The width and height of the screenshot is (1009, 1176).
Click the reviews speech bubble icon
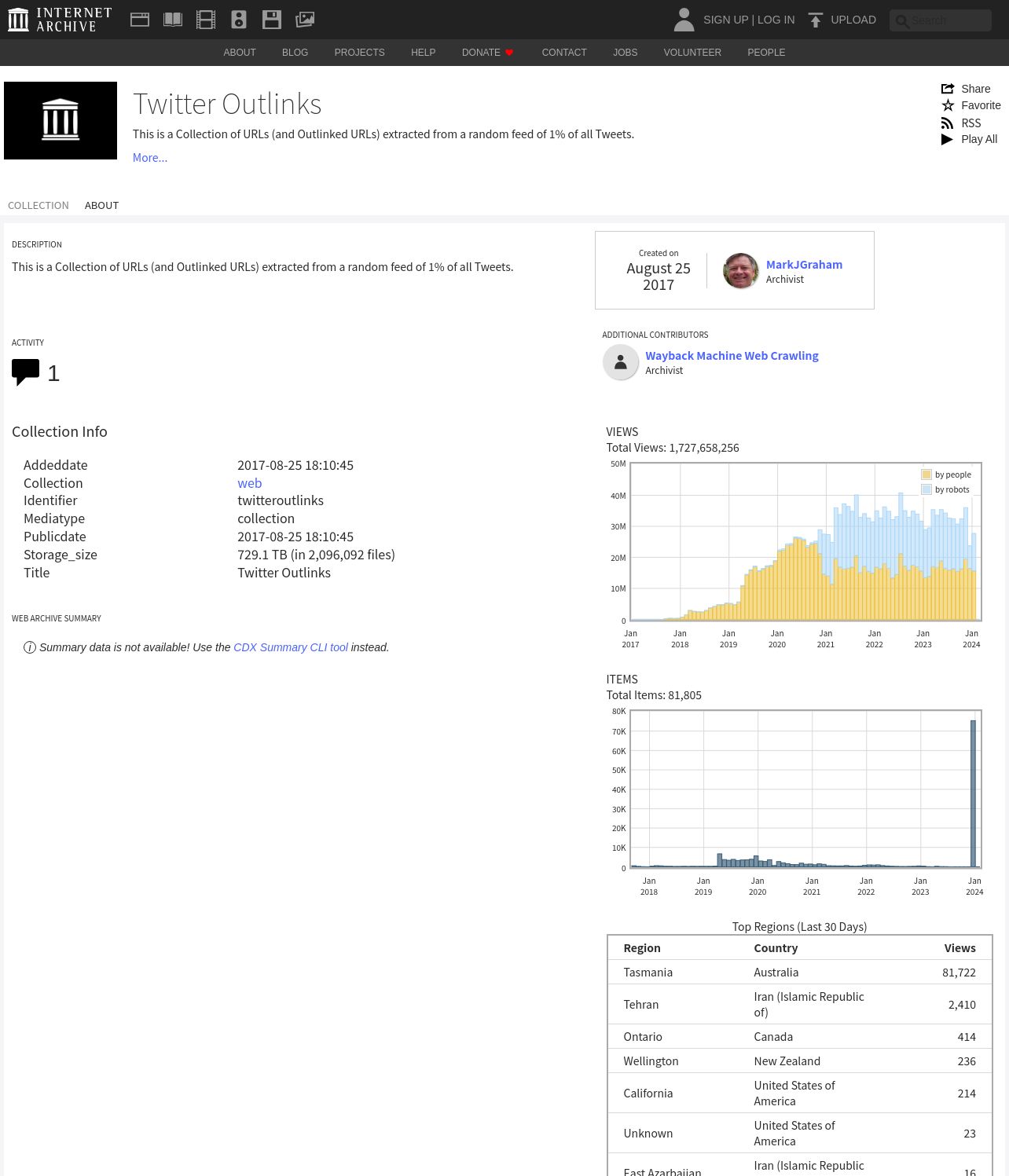click(x=25, y=372)
